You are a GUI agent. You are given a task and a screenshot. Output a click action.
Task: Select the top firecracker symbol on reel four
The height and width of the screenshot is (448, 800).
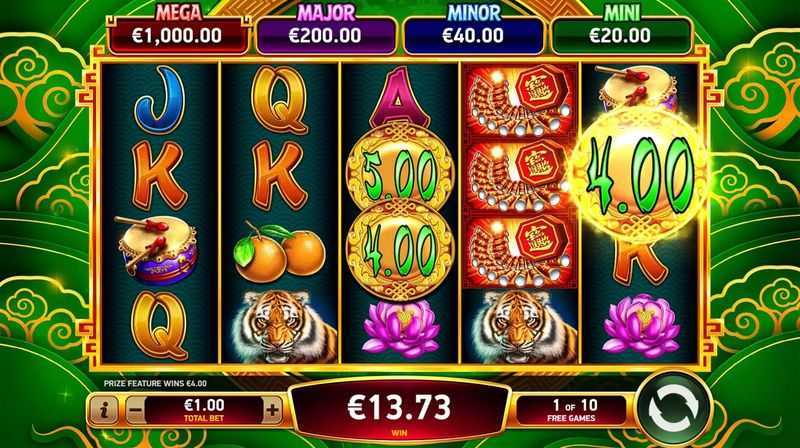pos(519,100)
